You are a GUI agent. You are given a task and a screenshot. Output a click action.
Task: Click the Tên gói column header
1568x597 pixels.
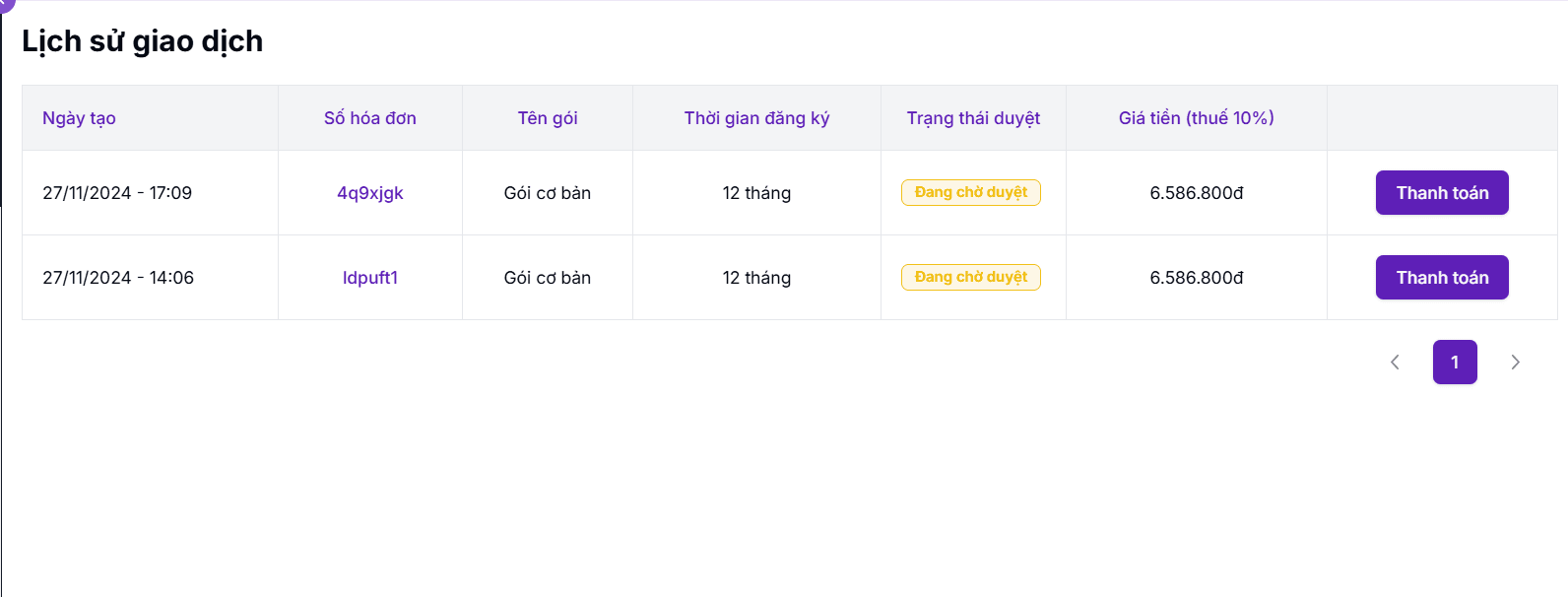548,118
